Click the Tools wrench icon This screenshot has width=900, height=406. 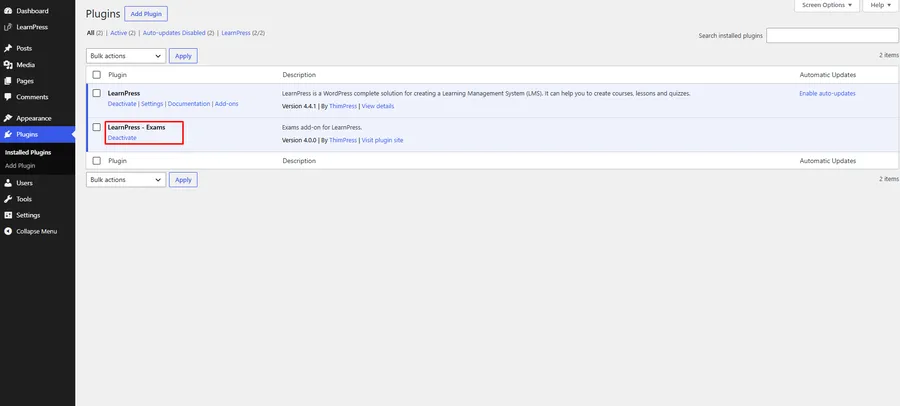click(8, 199)
